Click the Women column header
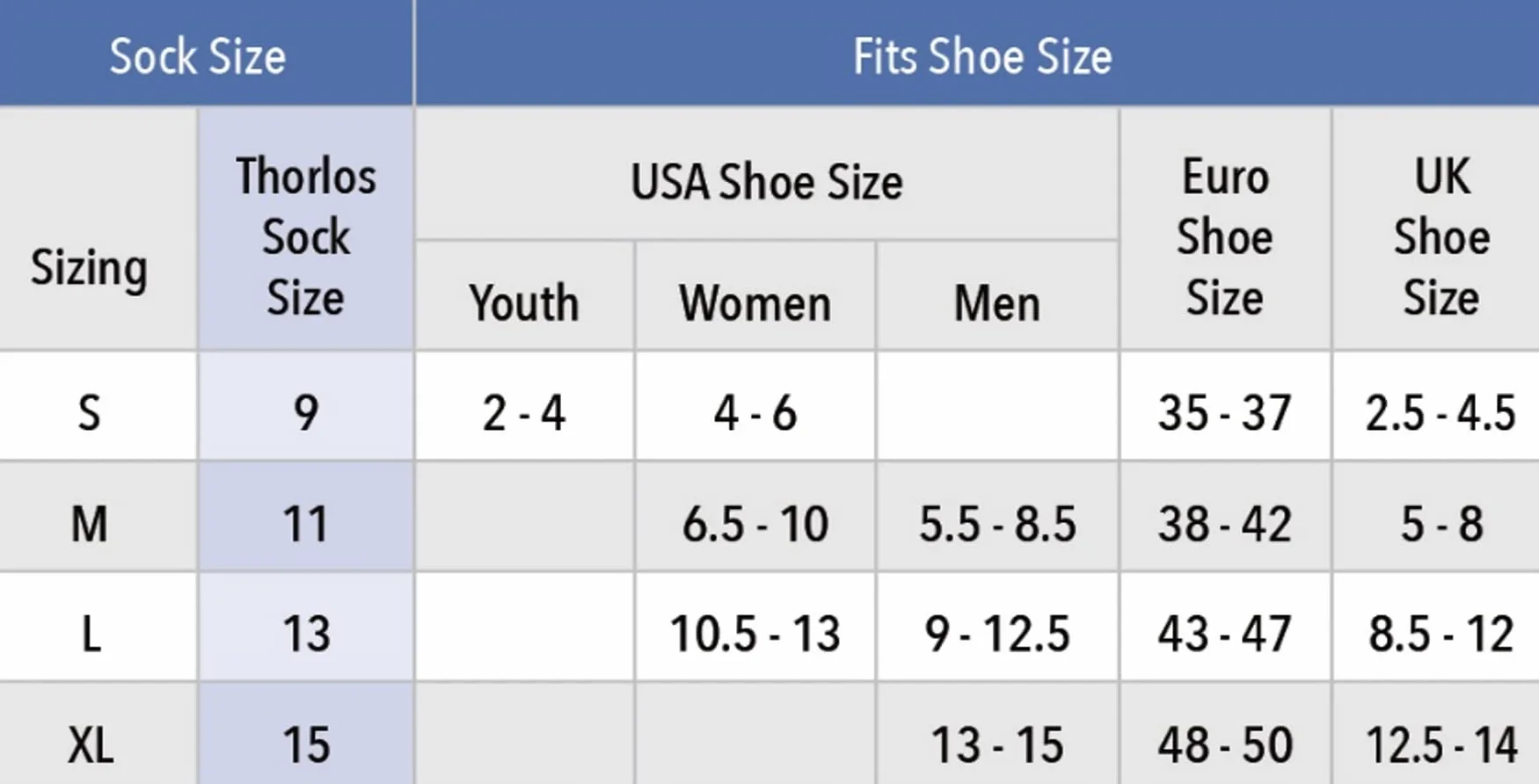1539x784 pixels. point(755,295)
